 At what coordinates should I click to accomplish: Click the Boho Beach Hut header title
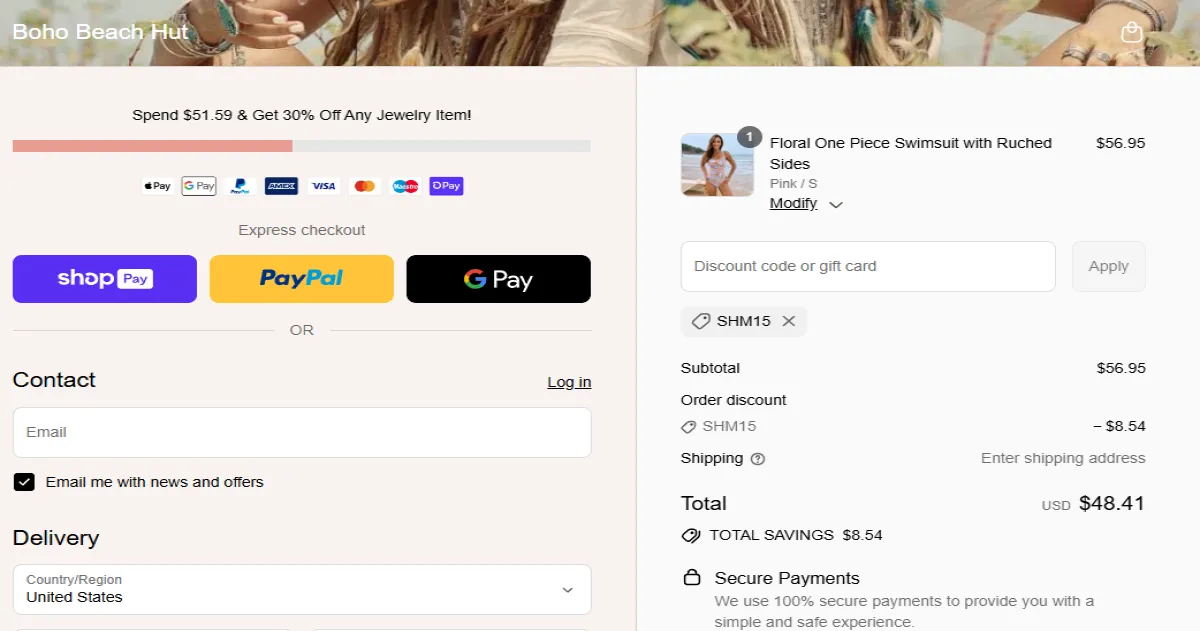click(99, 31)
